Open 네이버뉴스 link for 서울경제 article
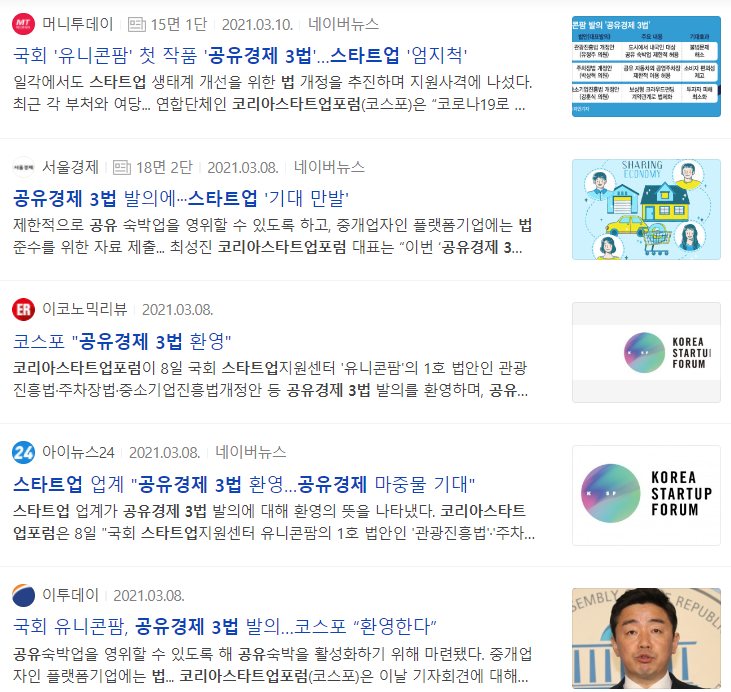731x692 pixels. coord(329,167)
